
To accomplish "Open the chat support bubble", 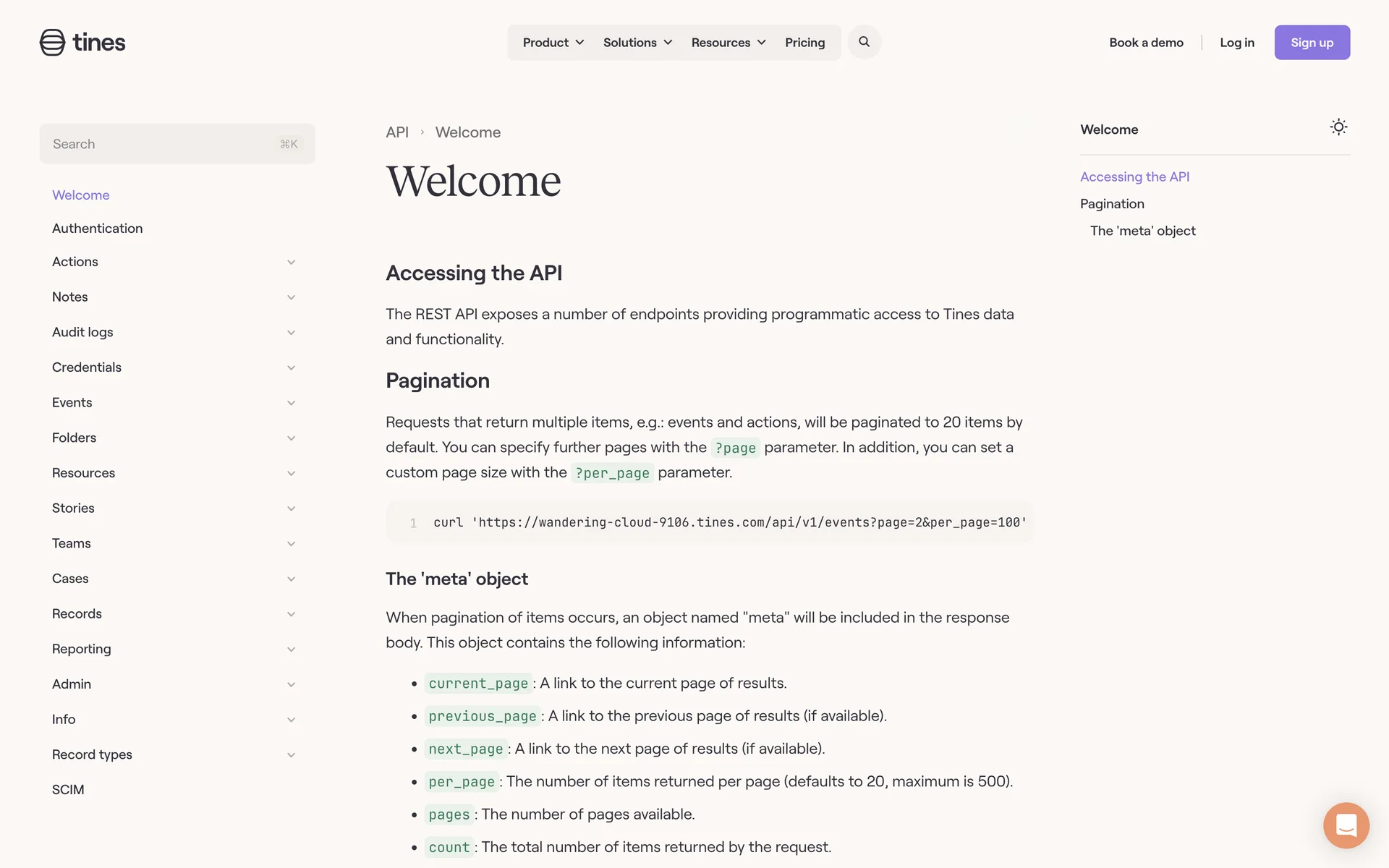I will (x=1346, y=825).
